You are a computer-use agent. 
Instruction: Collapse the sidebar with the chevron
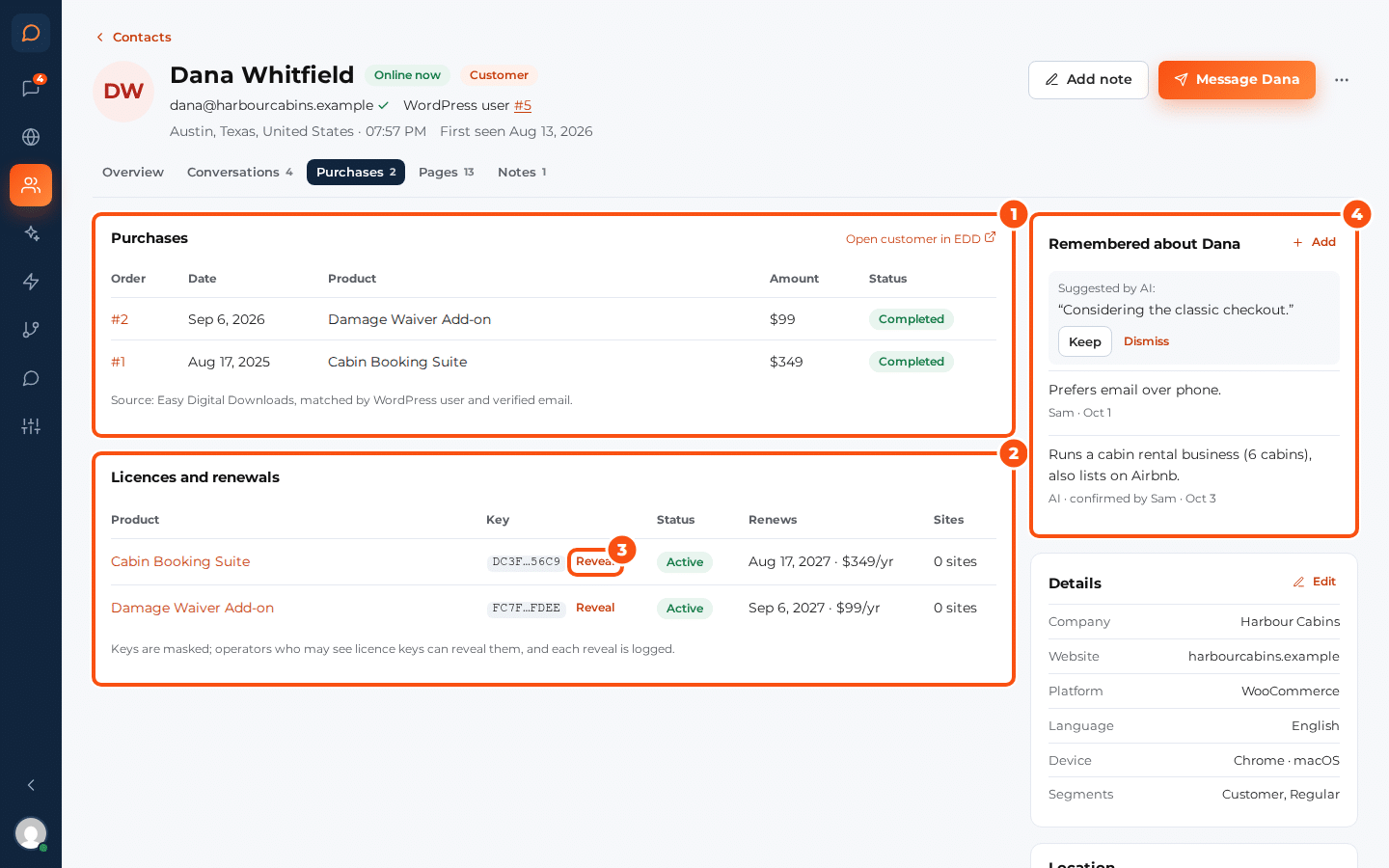(31, 785)
